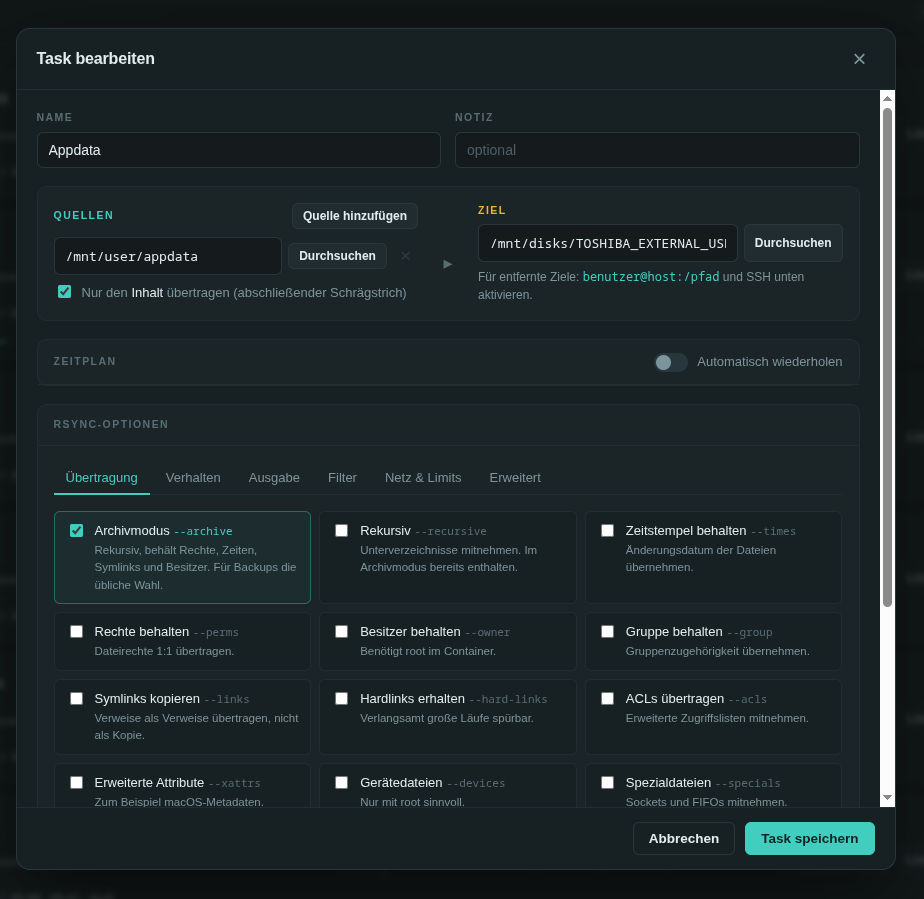Click the dialog vertical scrollbar thumb
The width and height of the screenshot is (924, 899).
[887, 357]
